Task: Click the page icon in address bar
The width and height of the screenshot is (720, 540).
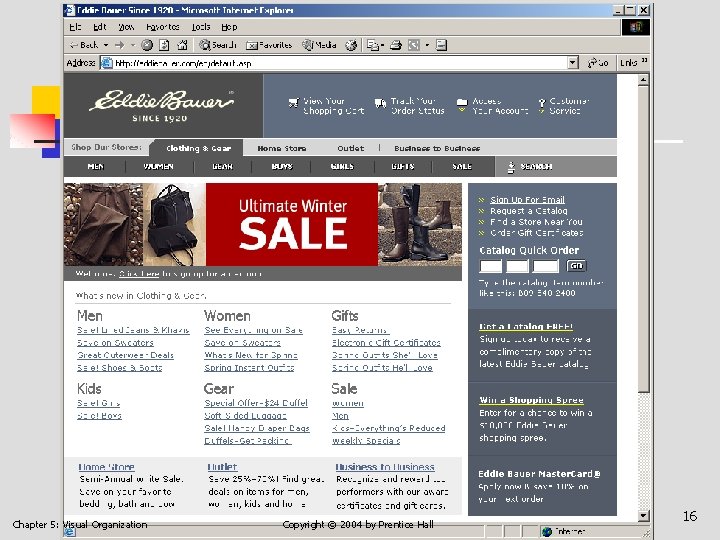Action: (107, 63)
